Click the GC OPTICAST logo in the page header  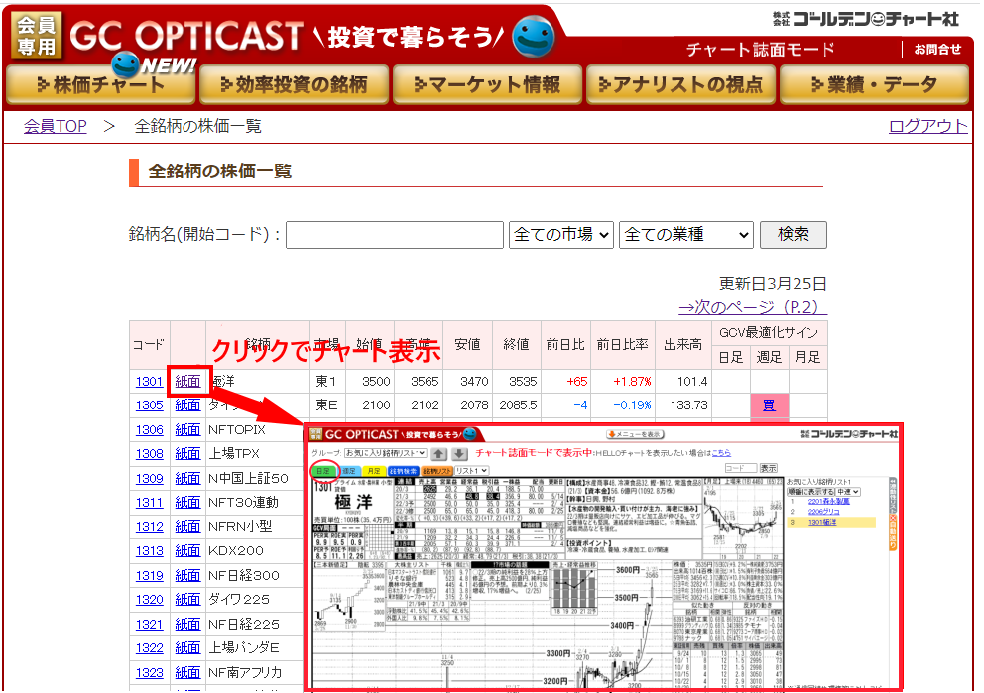[186, 36]
